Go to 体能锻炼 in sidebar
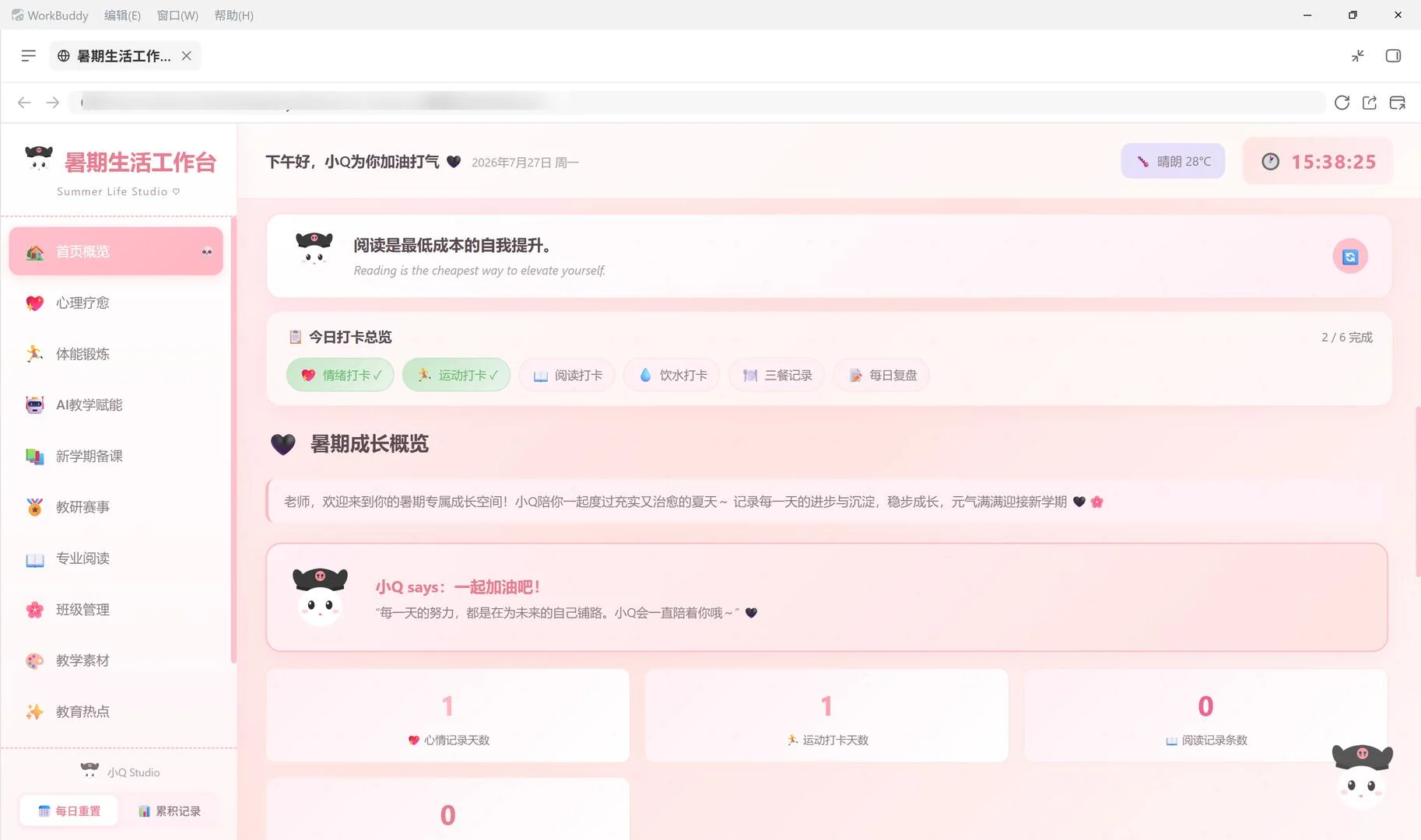Viewport: 1421px width, 840px height. 116,354
